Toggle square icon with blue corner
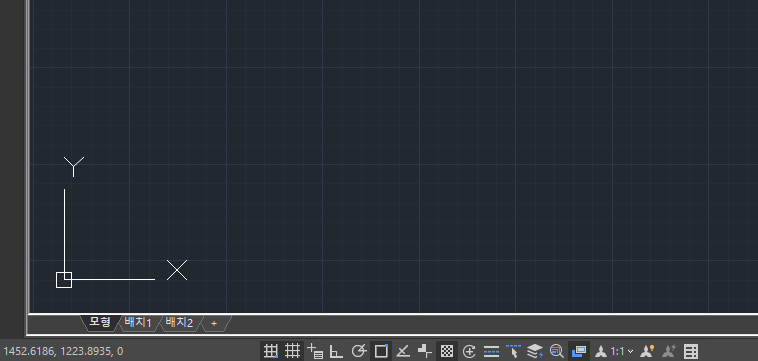This screenshot has height=361, width=758. pos(381,351)
